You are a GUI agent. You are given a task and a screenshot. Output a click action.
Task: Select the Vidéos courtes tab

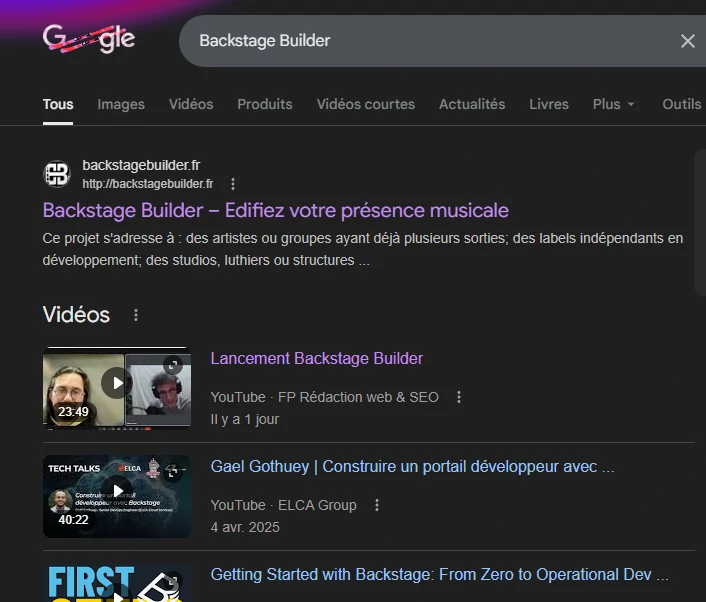pos(366,104)
